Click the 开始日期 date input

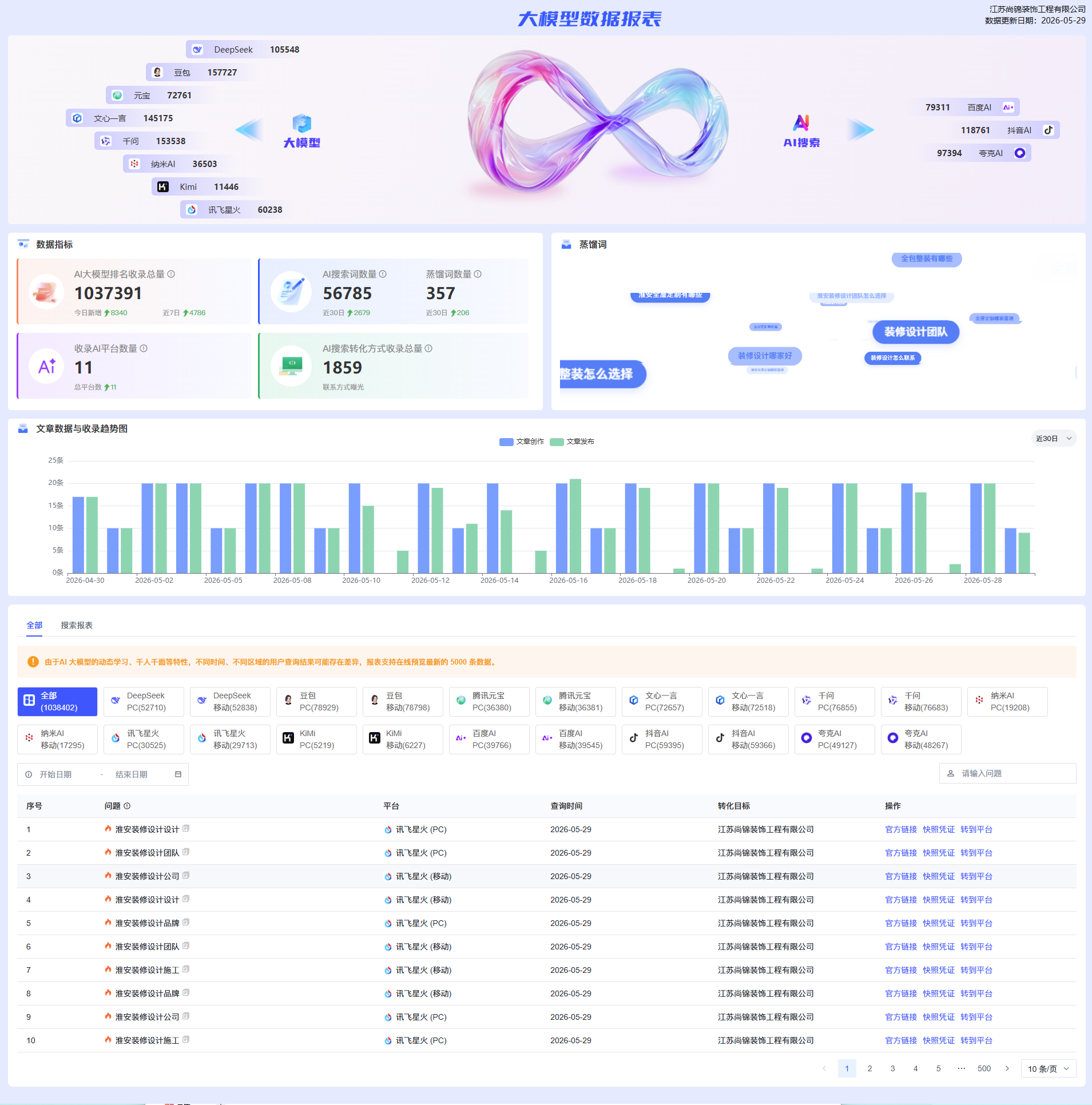[55, 774]
